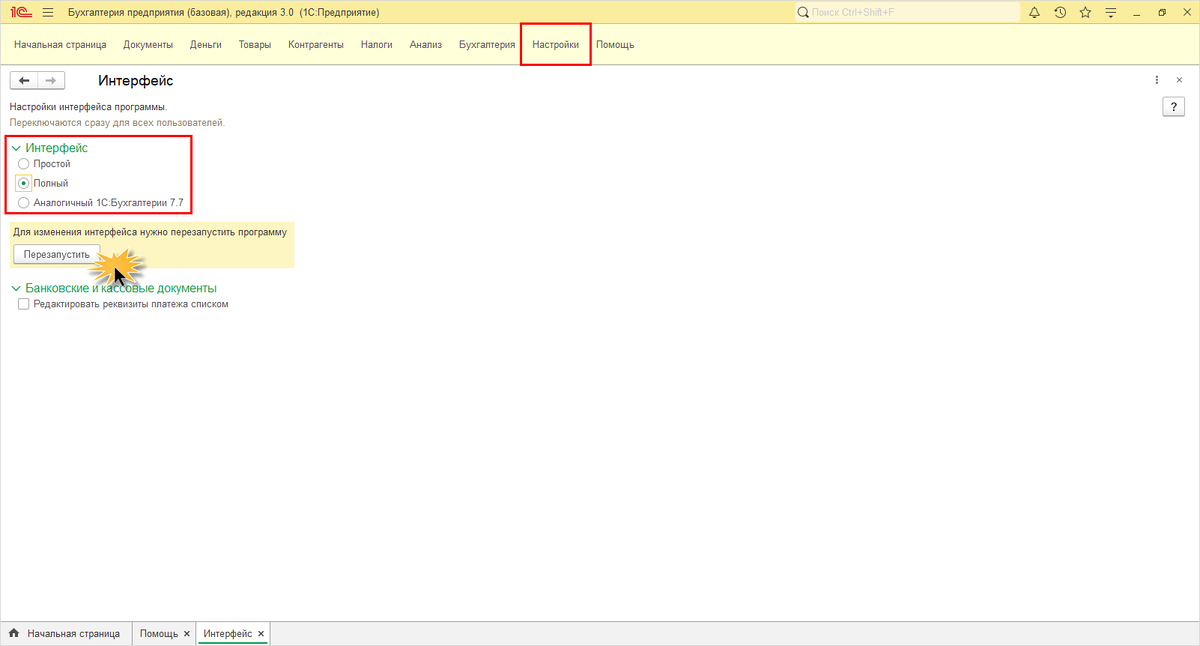Open the form's three-dot more menu
This screenshot has width=1200, height=646.
click(1157, 80)
